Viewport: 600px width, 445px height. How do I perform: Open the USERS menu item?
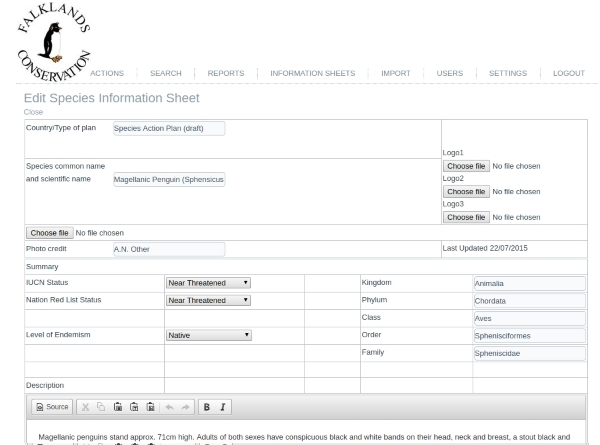[x=450, y=73]
